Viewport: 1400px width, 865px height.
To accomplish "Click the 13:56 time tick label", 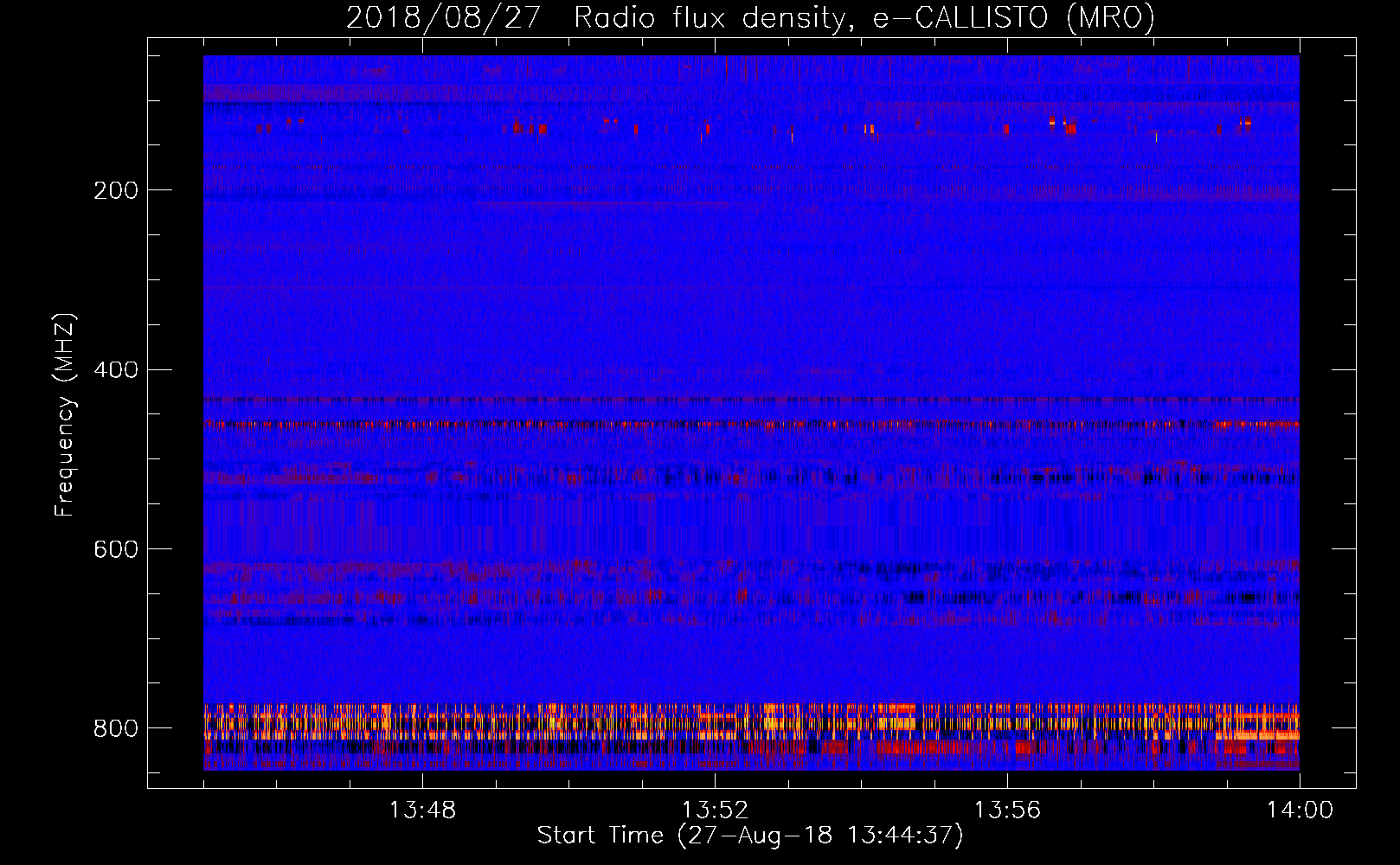I will [1007, 811].
